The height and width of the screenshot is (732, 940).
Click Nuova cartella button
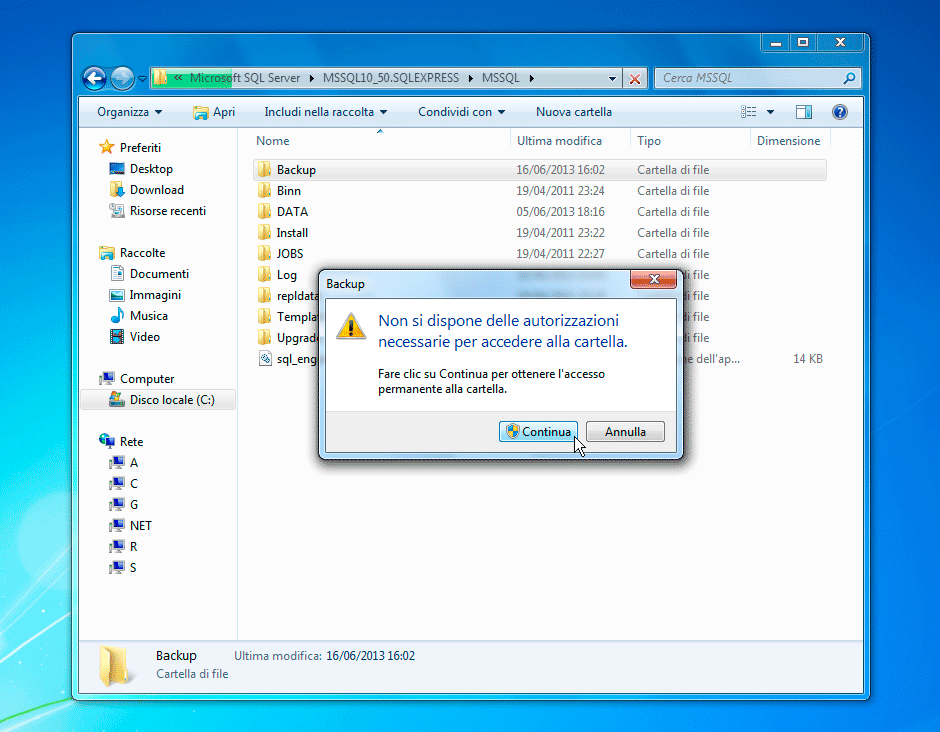[x=574, y=112]
